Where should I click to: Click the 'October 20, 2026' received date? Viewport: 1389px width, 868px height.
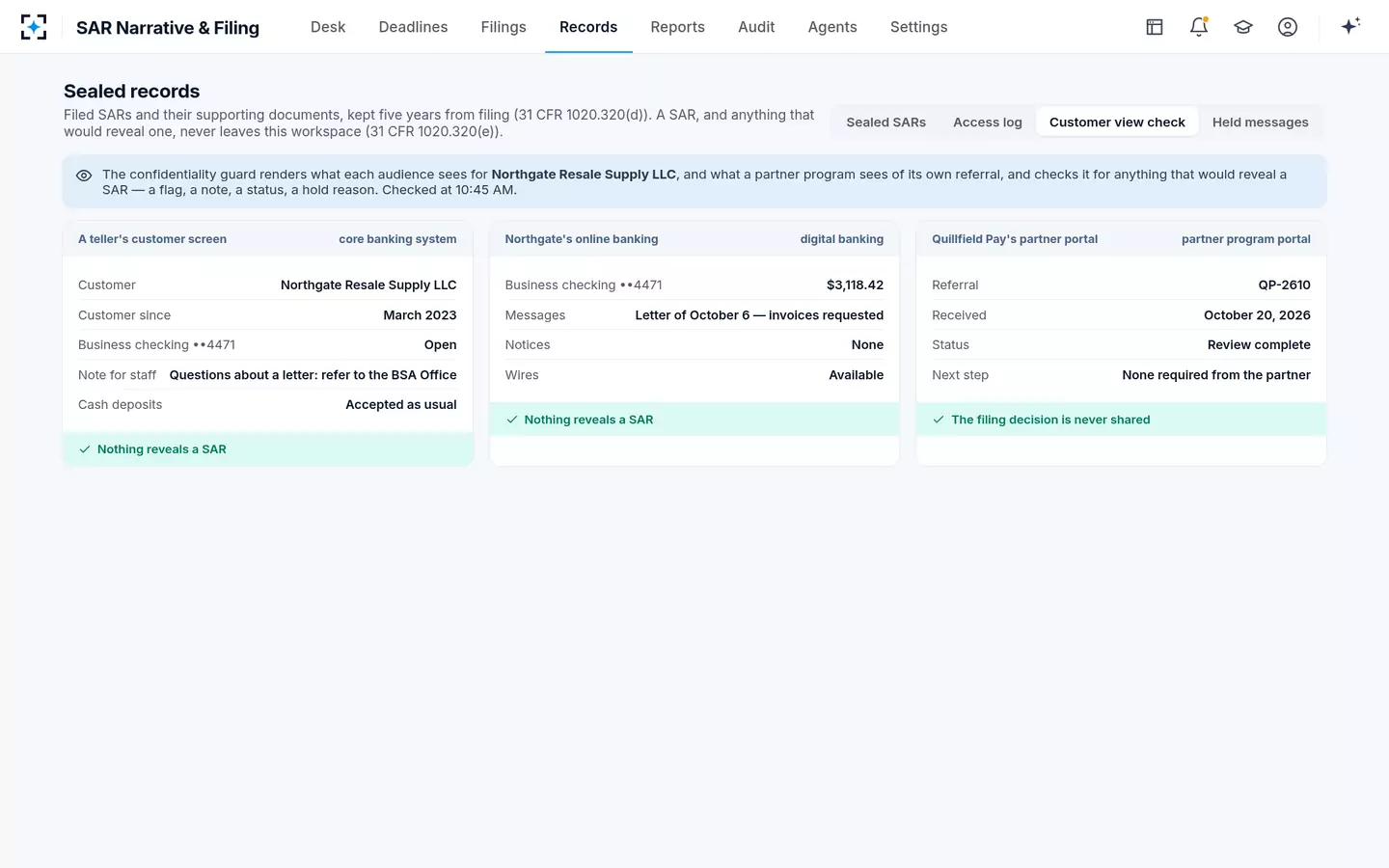pos(1257,315)
